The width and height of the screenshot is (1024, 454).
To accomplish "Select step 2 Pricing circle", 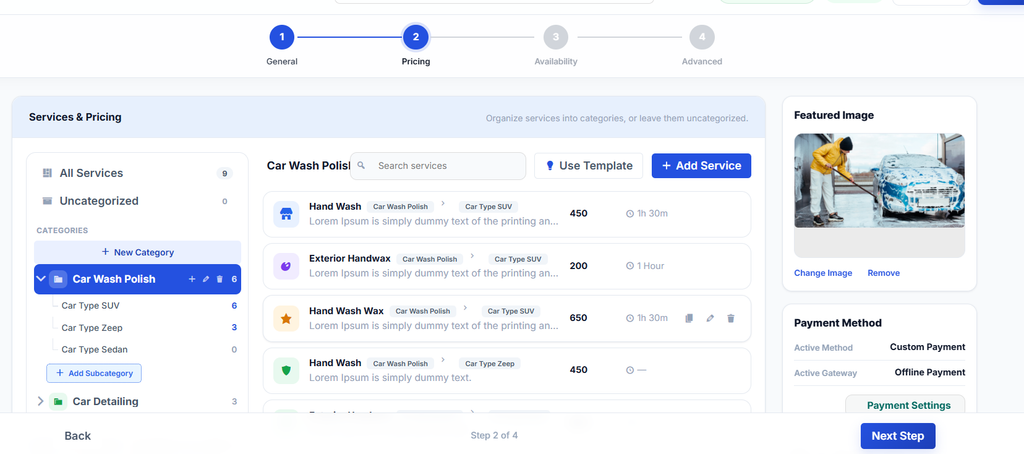I will click(415, 37).
